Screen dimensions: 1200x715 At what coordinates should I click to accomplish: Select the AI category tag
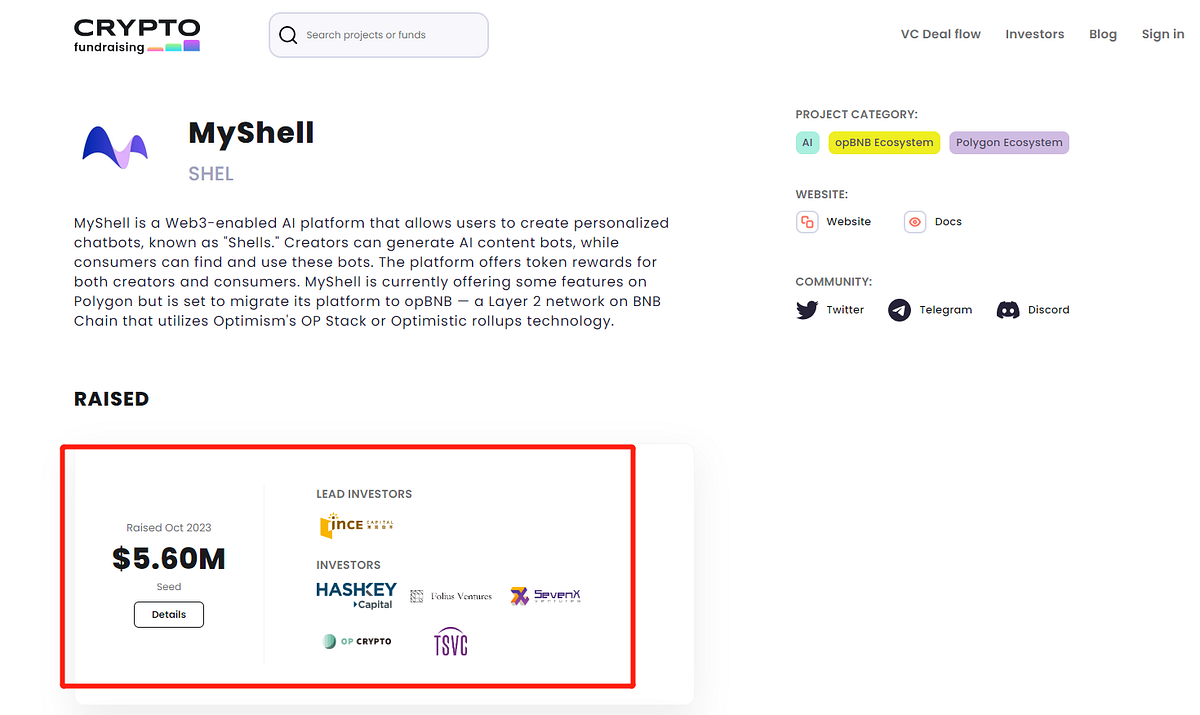(807, 142)
